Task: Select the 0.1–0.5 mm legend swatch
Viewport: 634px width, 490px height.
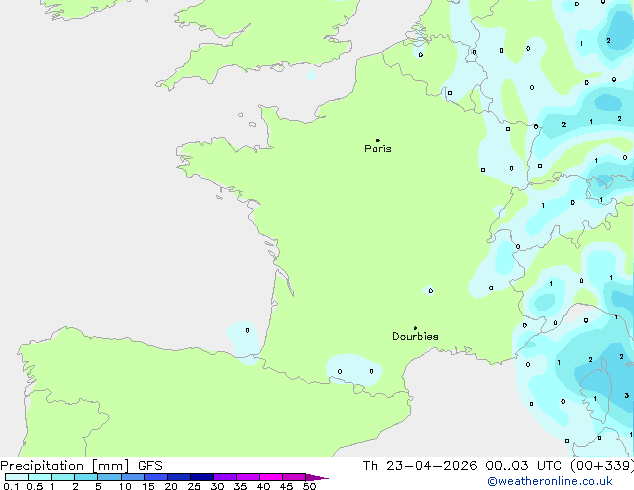Action: tap(17, 477)
